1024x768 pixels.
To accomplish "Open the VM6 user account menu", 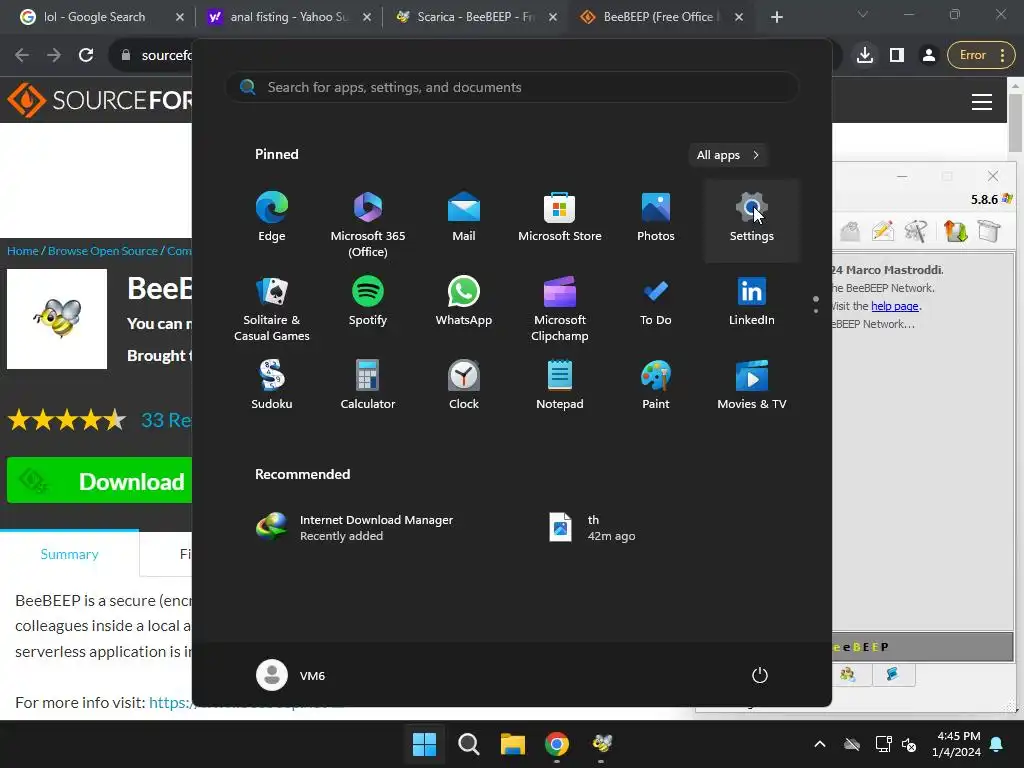I will pos(291,675).
